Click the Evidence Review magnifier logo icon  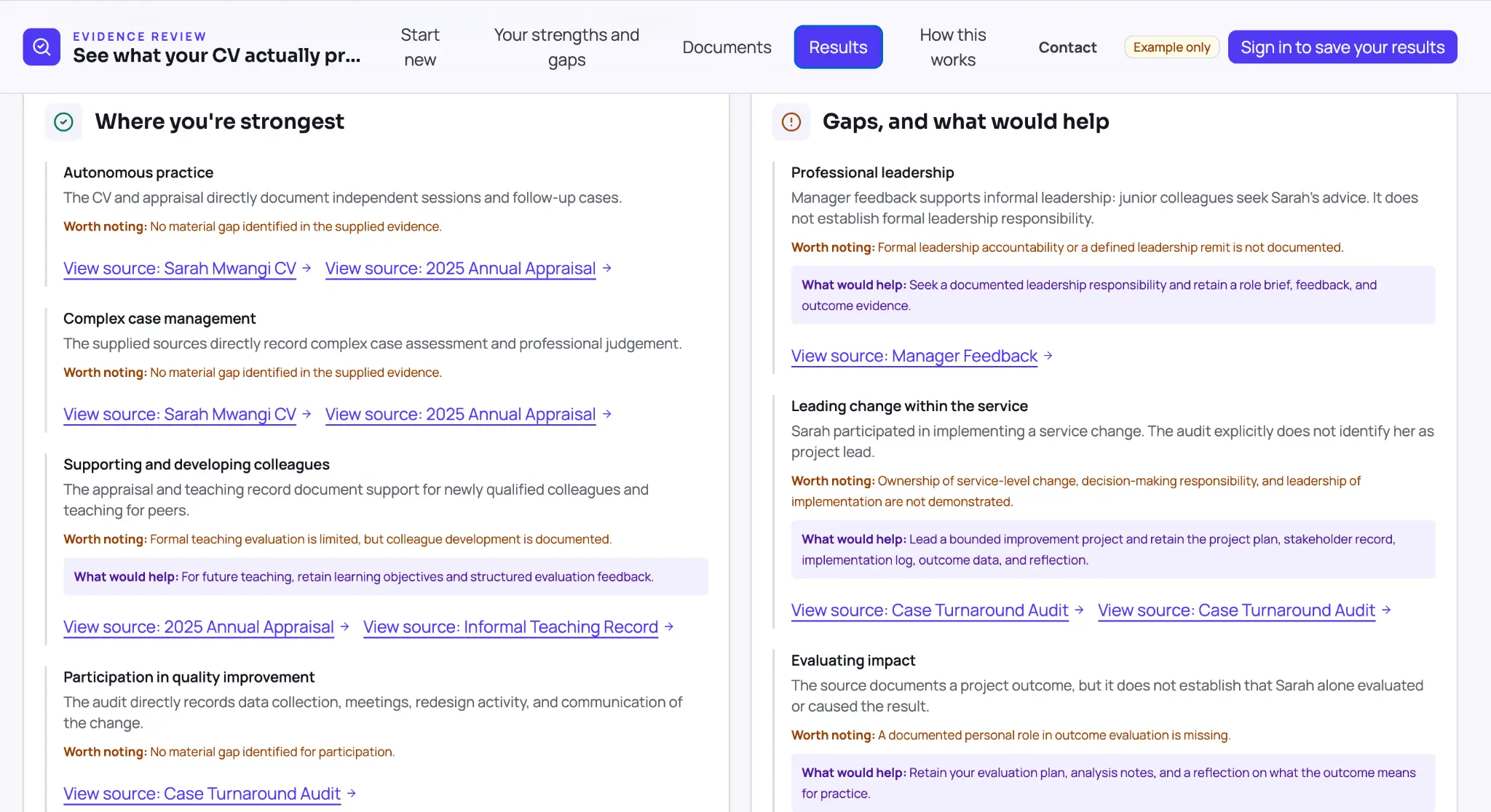[x=41, y=47]
